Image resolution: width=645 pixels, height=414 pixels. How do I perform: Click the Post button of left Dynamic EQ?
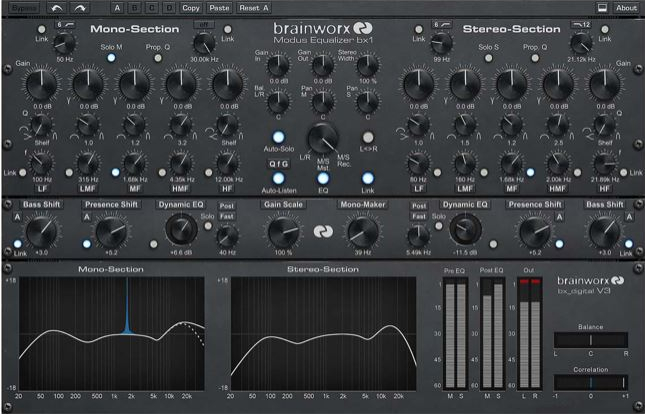tap(227, 206)
